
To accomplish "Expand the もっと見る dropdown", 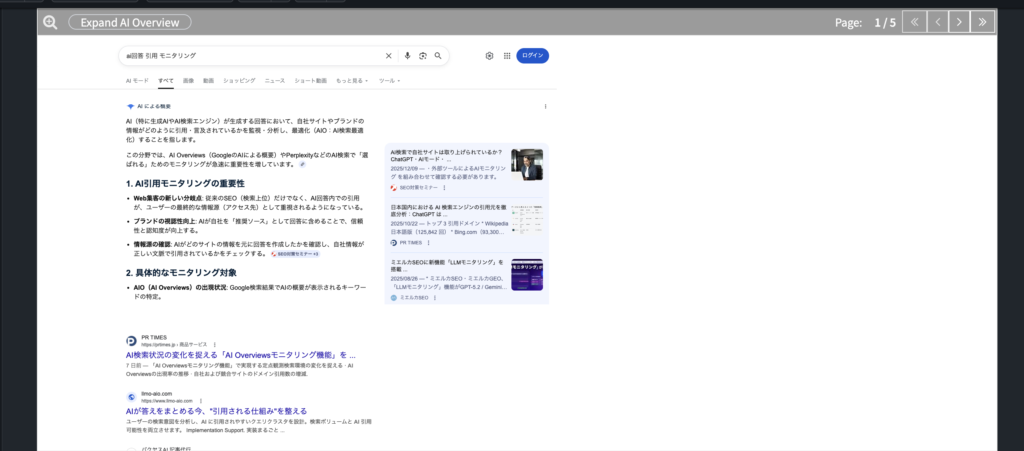I will (x=352, y=80).
